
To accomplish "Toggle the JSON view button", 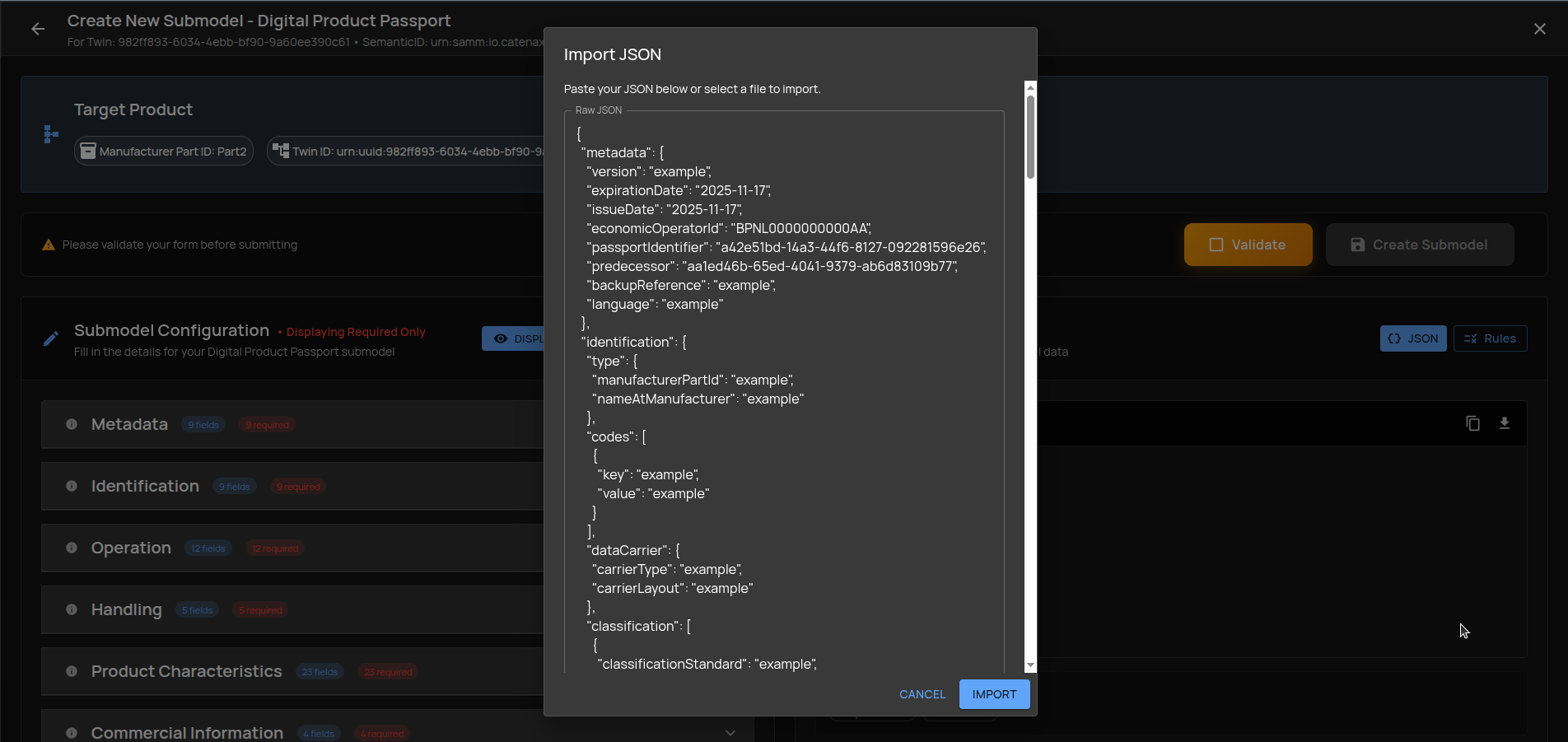I will [1412, 338].
